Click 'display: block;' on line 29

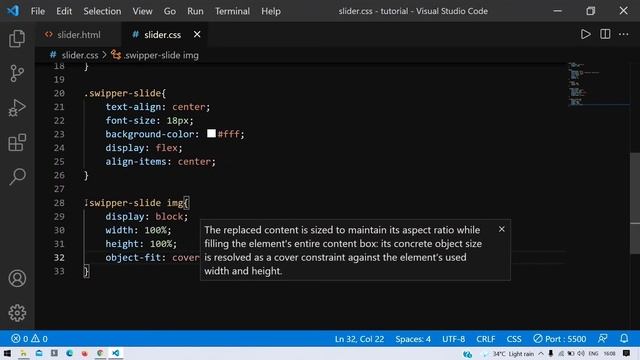tap(147, 216)
